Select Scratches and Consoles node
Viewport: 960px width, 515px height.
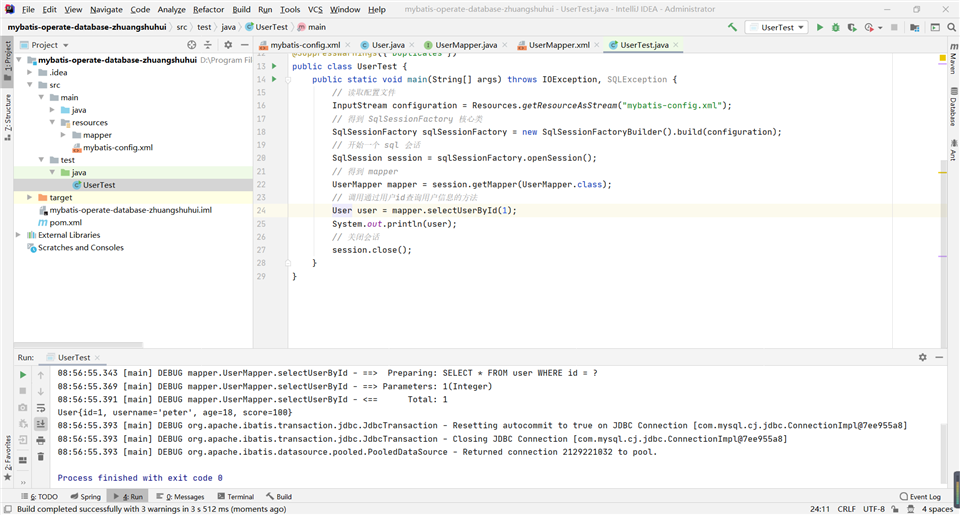[80, 247]
